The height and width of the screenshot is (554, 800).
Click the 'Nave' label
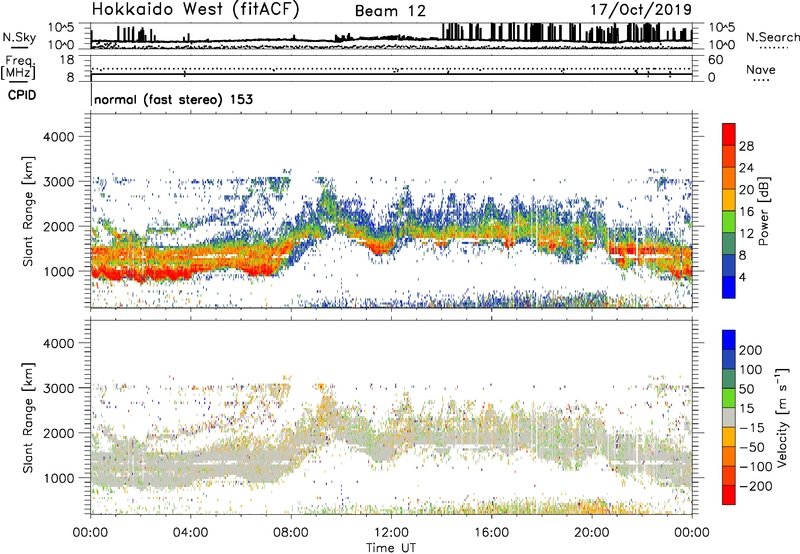pyautogui.click(x=761, y=69)
